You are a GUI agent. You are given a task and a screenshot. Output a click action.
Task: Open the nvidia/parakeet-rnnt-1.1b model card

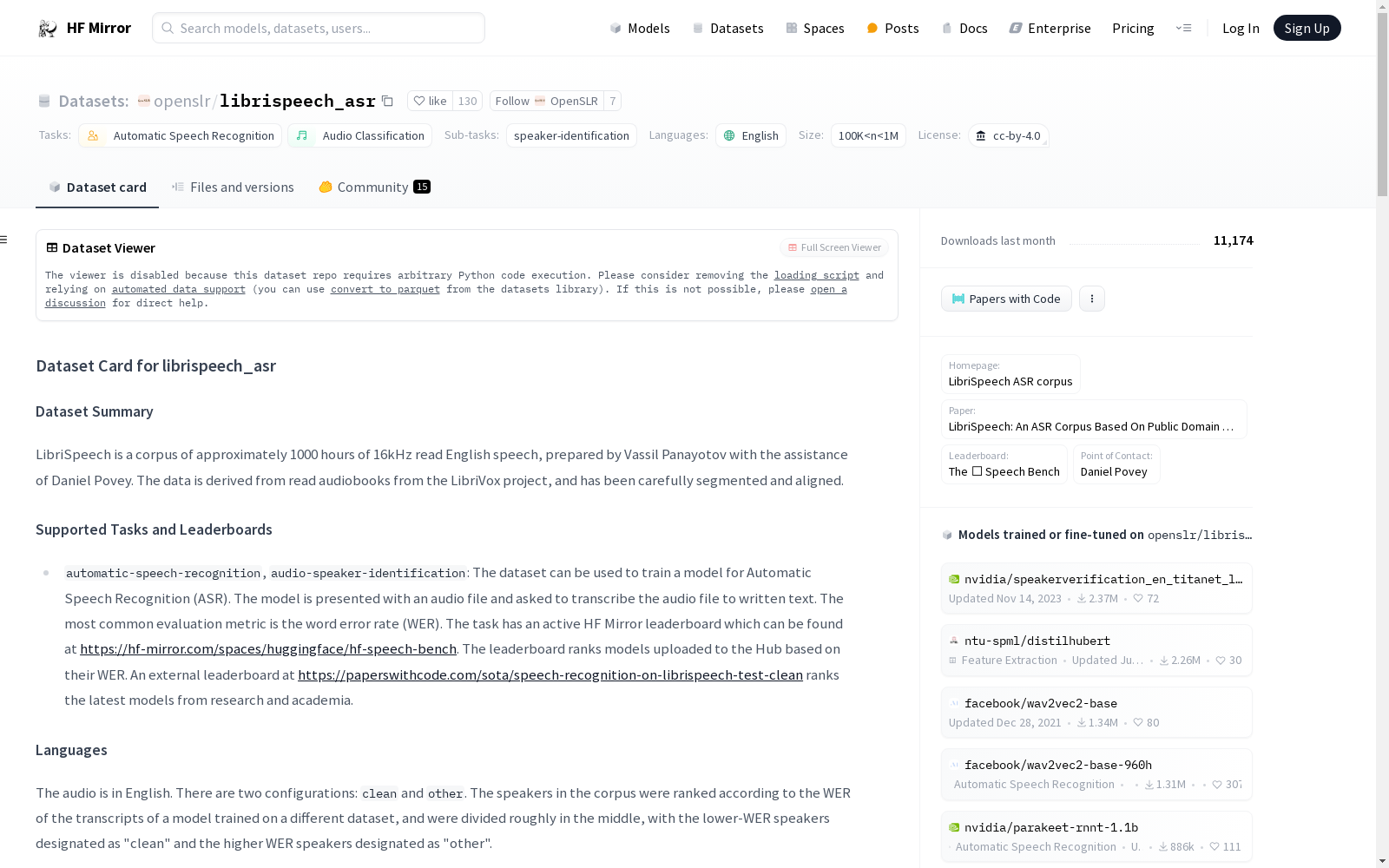[1096, 837]
